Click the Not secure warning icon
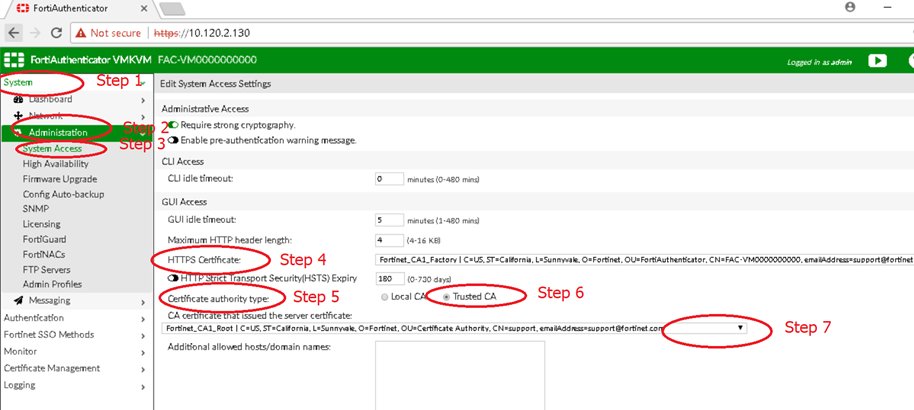Screen dimensions: 914x410 [80, 33]
